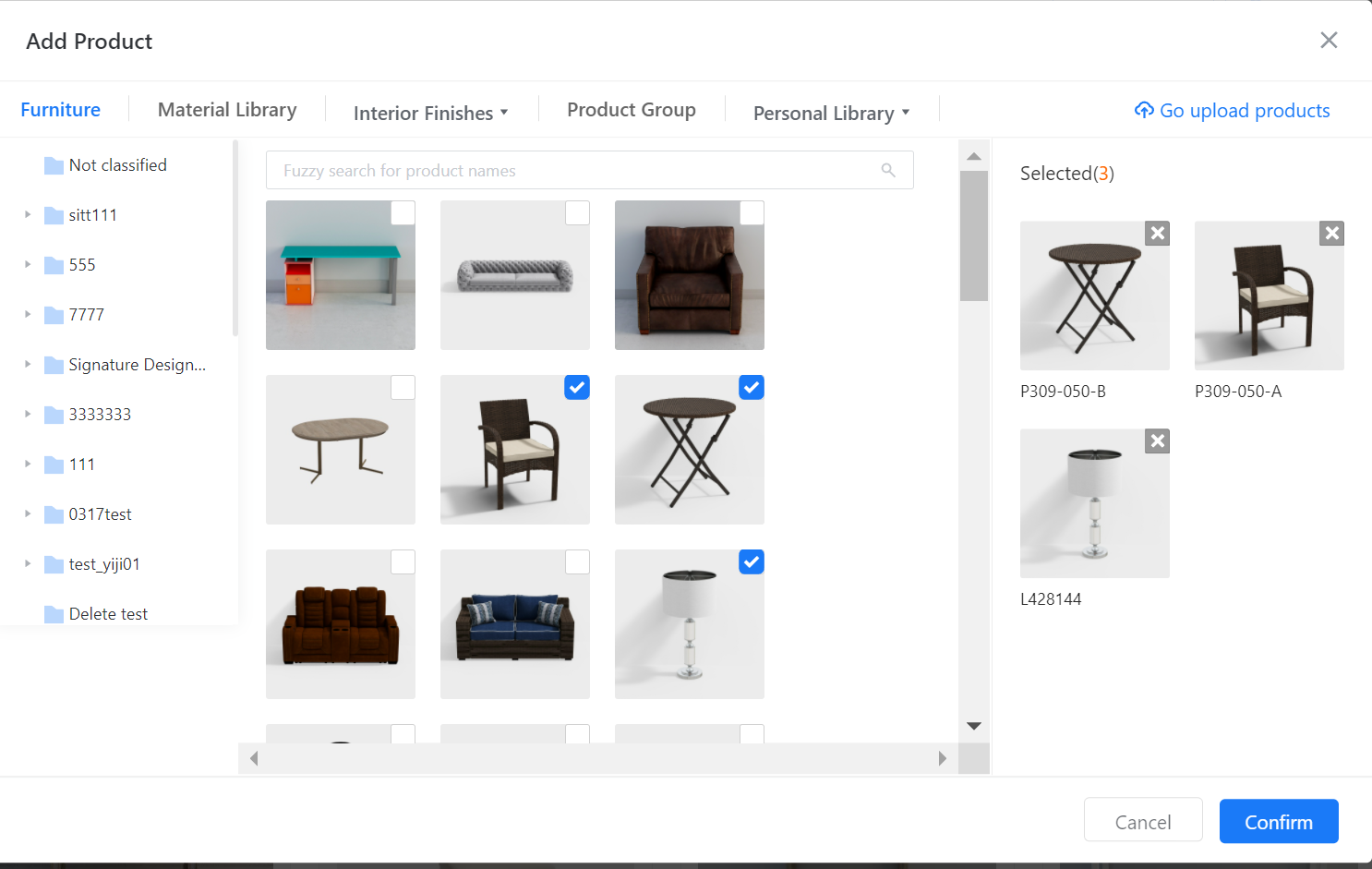
Task: Deselect the folding round table checkbox
Action: point(752,388)
